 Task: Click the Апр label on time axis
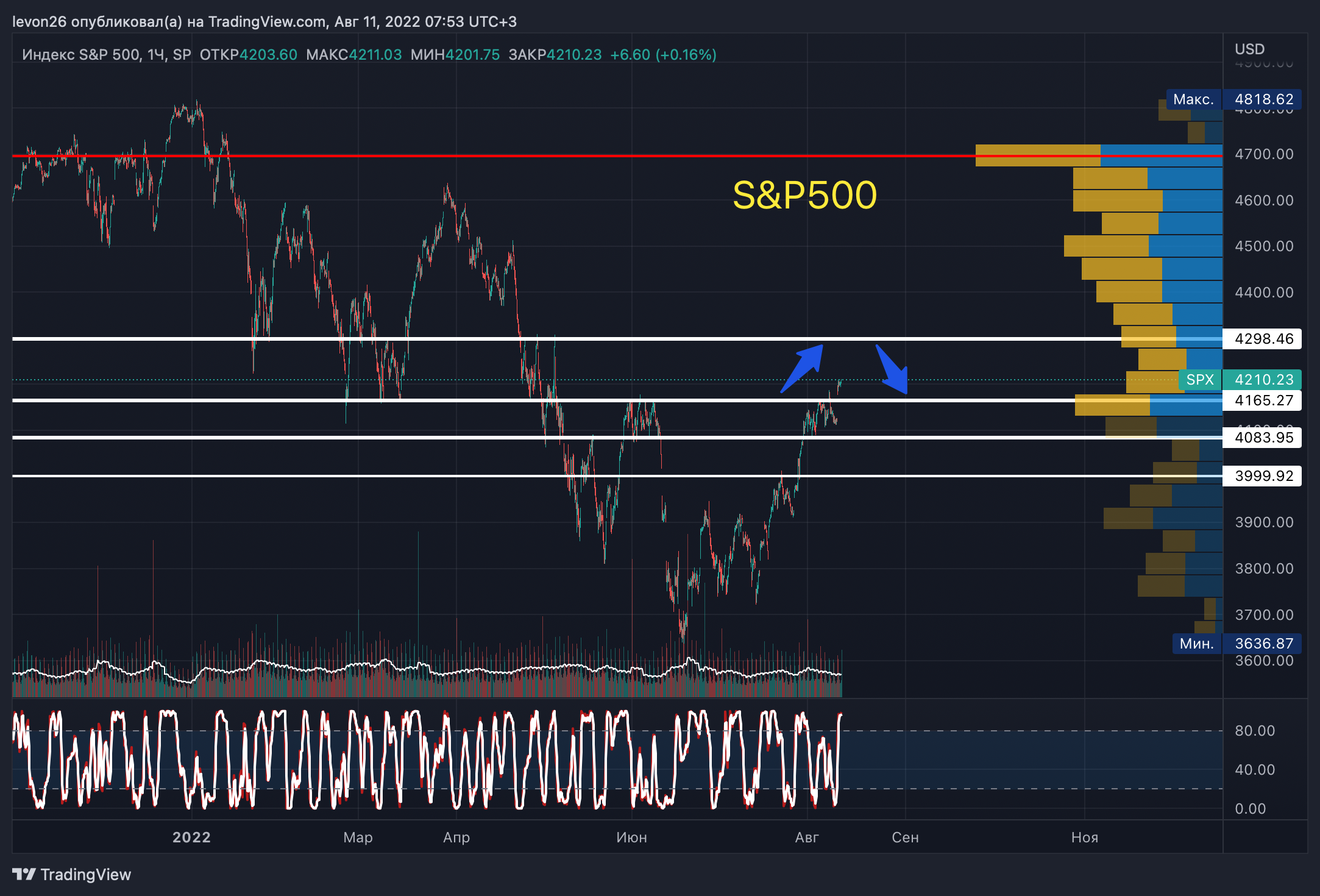[456, 837]
